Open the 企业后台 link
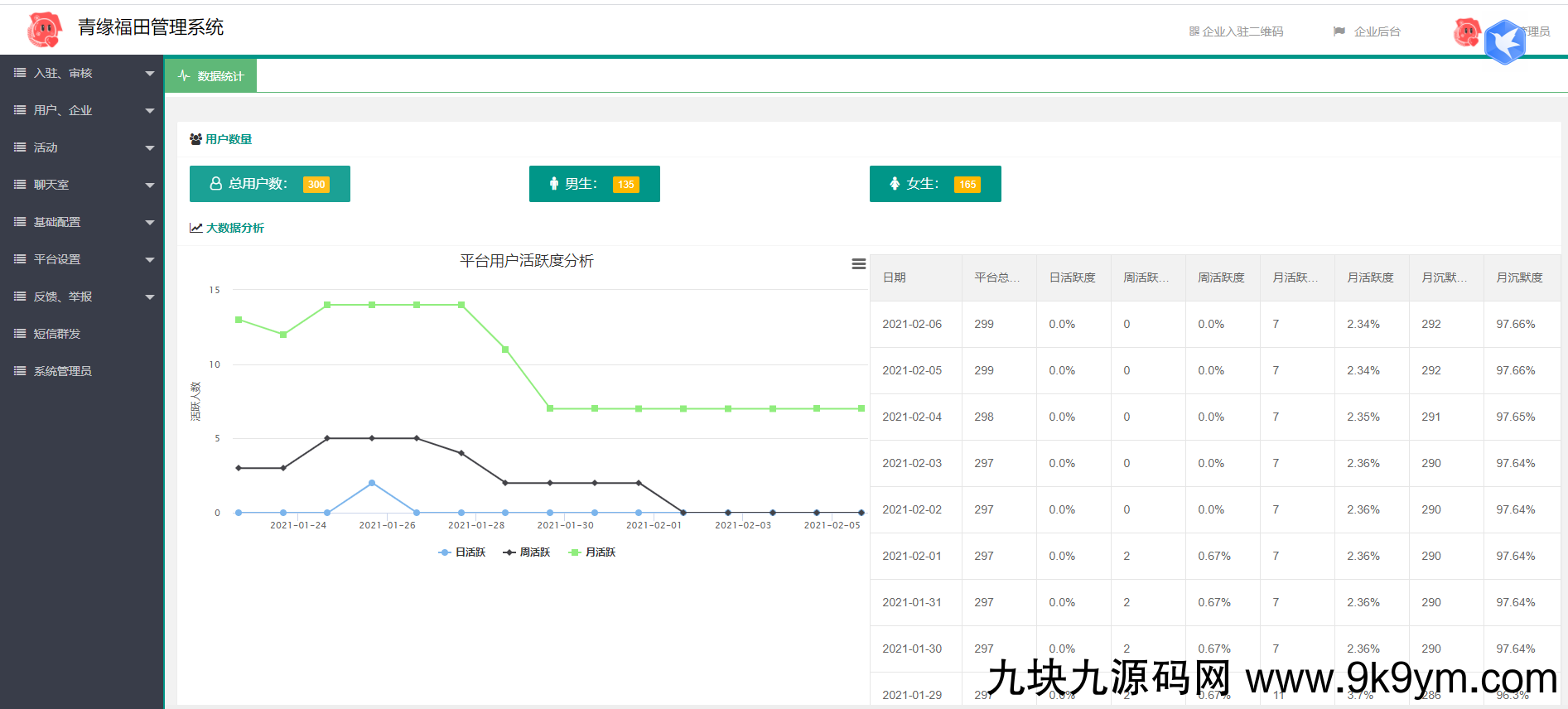1568x709 pixels. click(x=1377, y=31)
